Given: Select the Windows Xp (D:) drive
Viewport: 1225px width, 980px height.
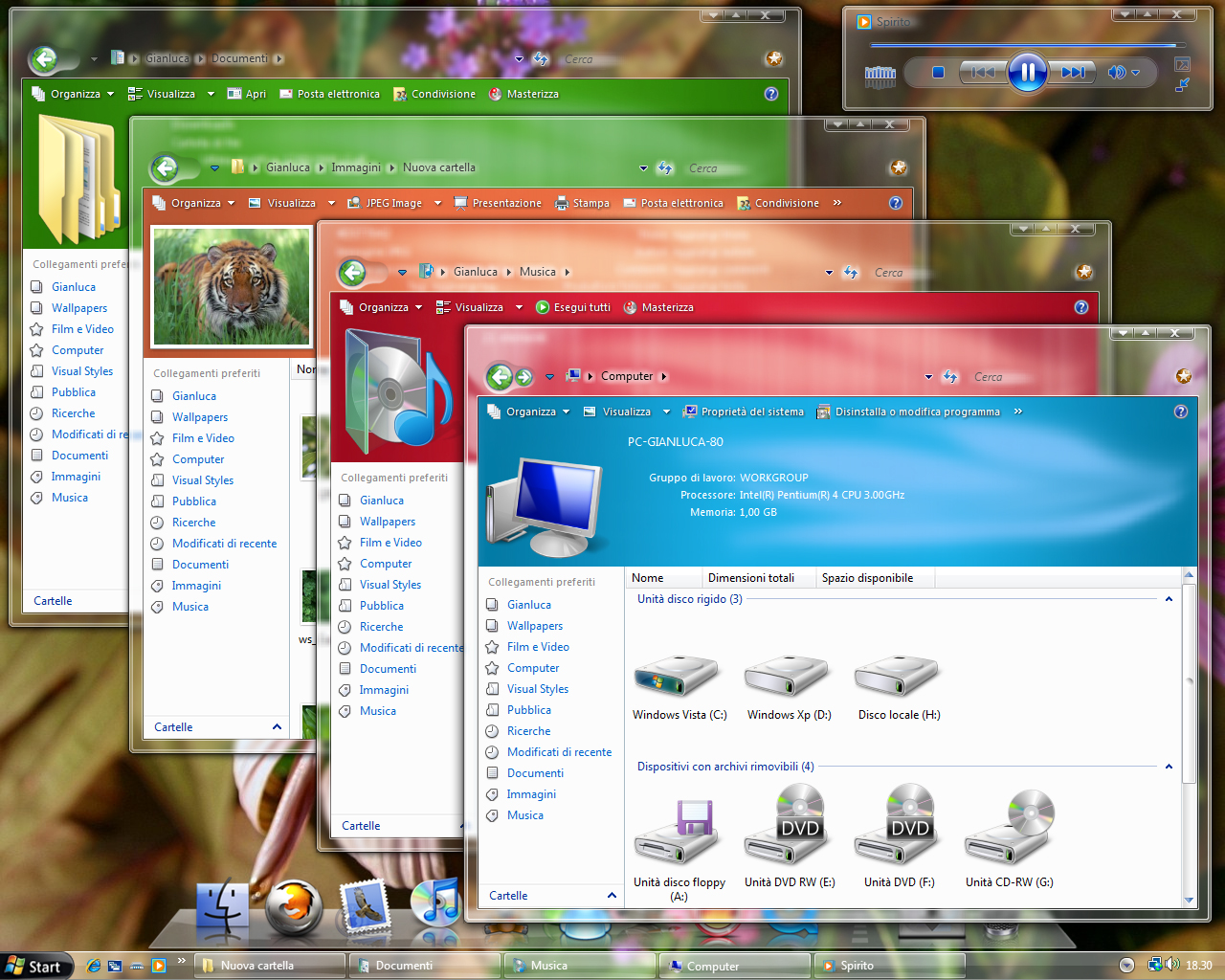Looking at the screenshot, I should coord(787,678).
